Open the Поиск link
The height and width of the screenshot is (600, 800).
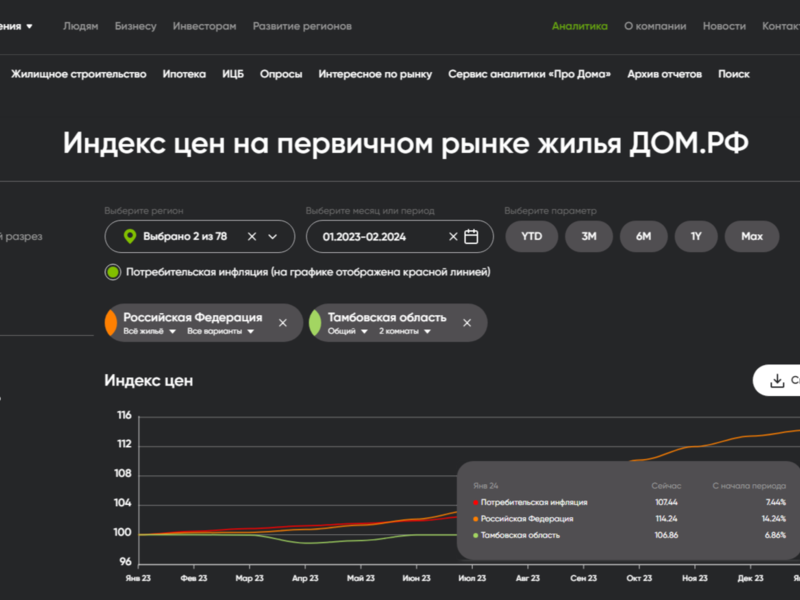pos(734,74)
